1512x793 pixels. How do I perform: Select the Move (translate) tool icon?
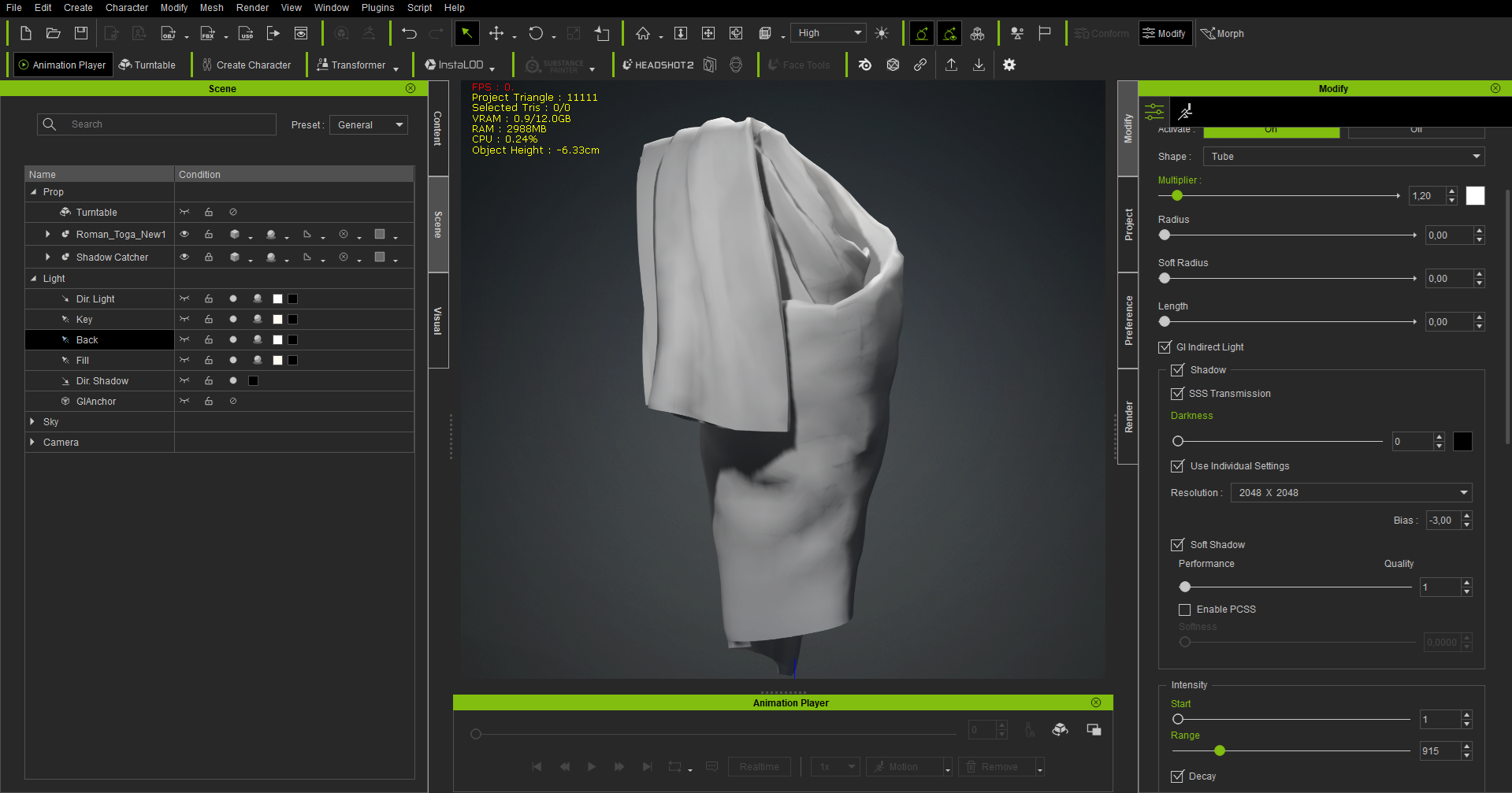496,33
